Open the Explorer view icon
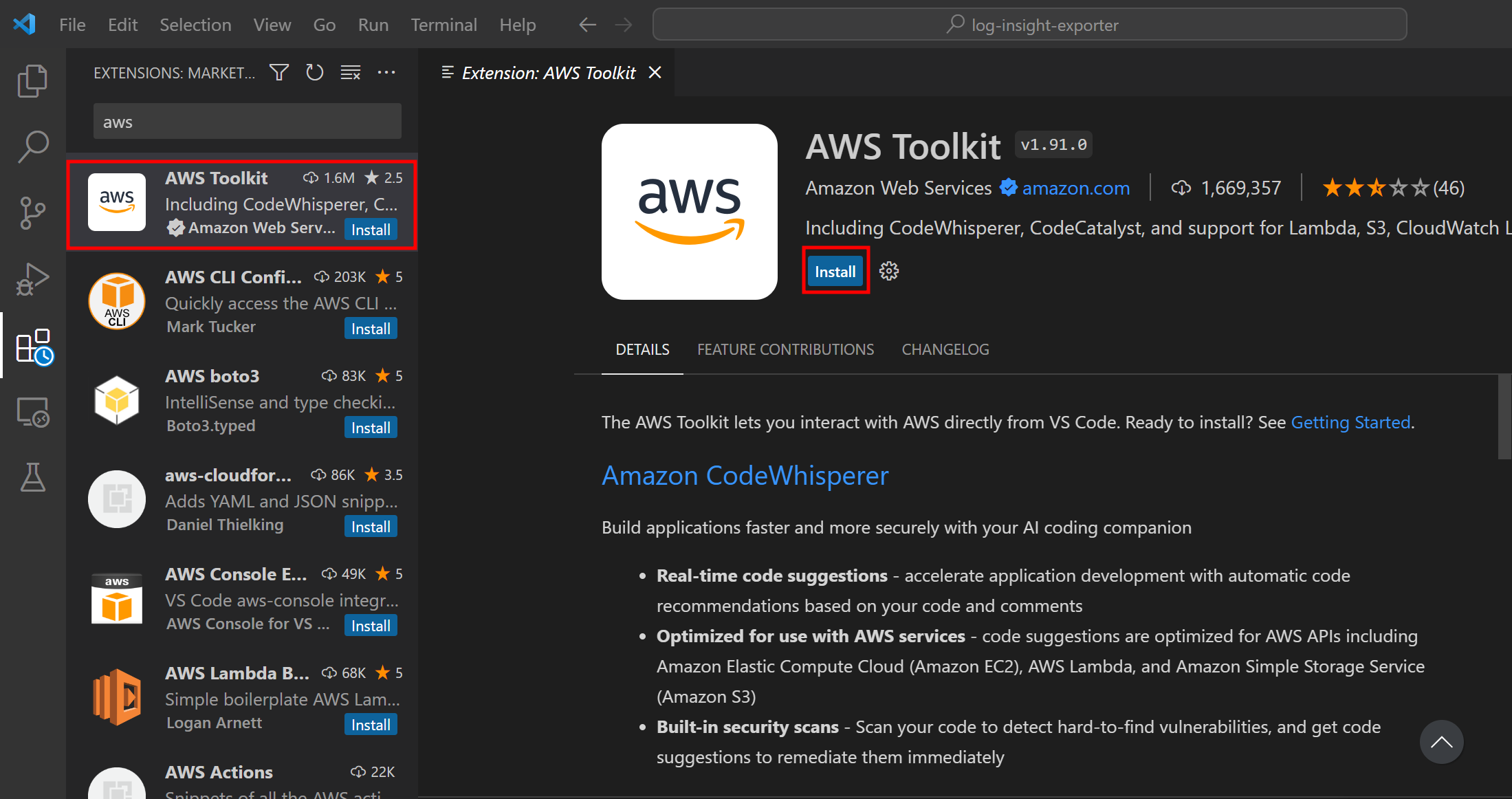Image resolution: width=1512 pixels, height=799 pixels. [32, 81]
